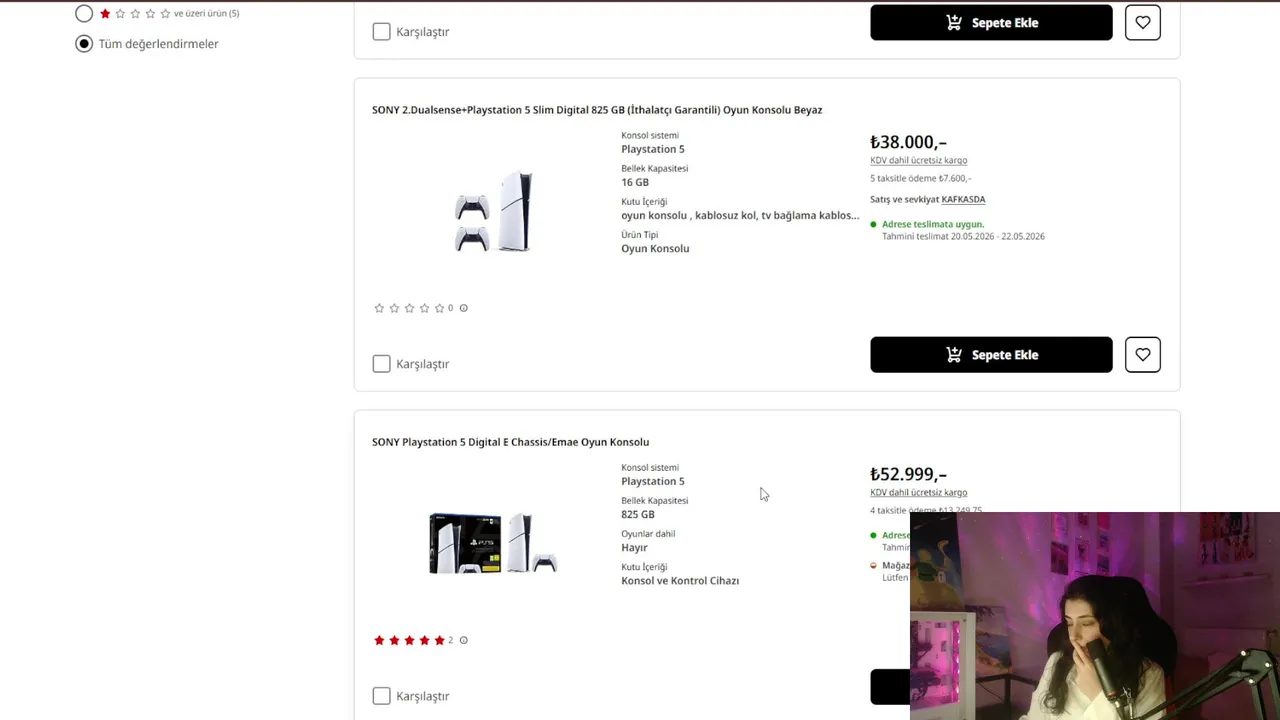Tick the topmost Karşılaştır checkbox
The image size is (1280, 720).
[x=381, y=32]
